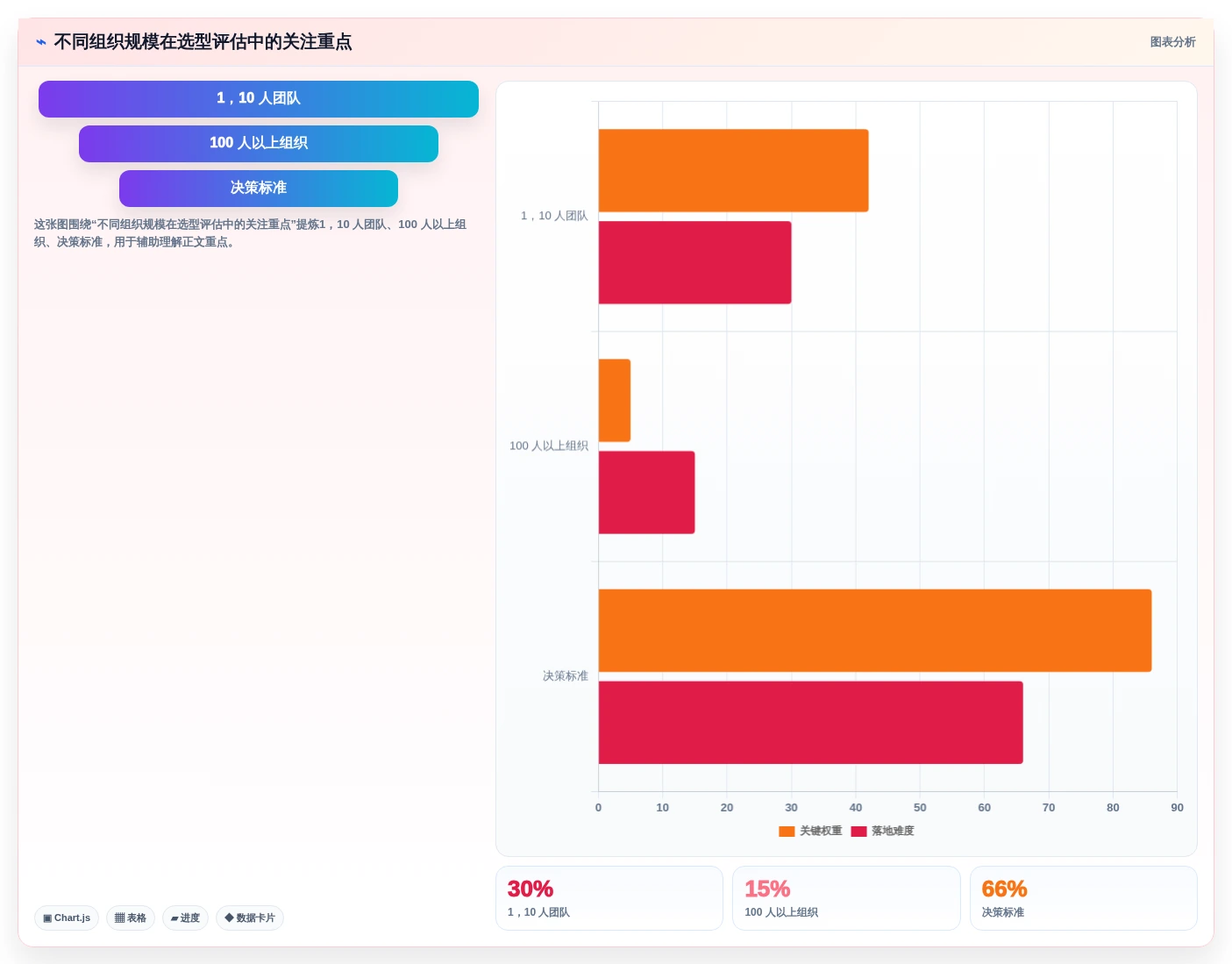Click the x-axis tick label 50
This screenshot has height=964, width=1232.
[920, 808]
